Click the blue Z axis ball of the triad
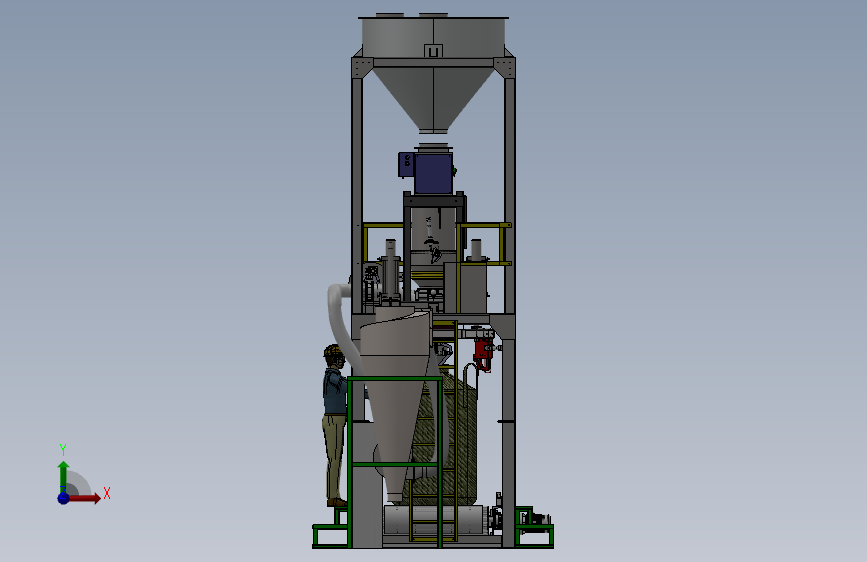Viewport: 867px width, 562px height. click(63, 498)
